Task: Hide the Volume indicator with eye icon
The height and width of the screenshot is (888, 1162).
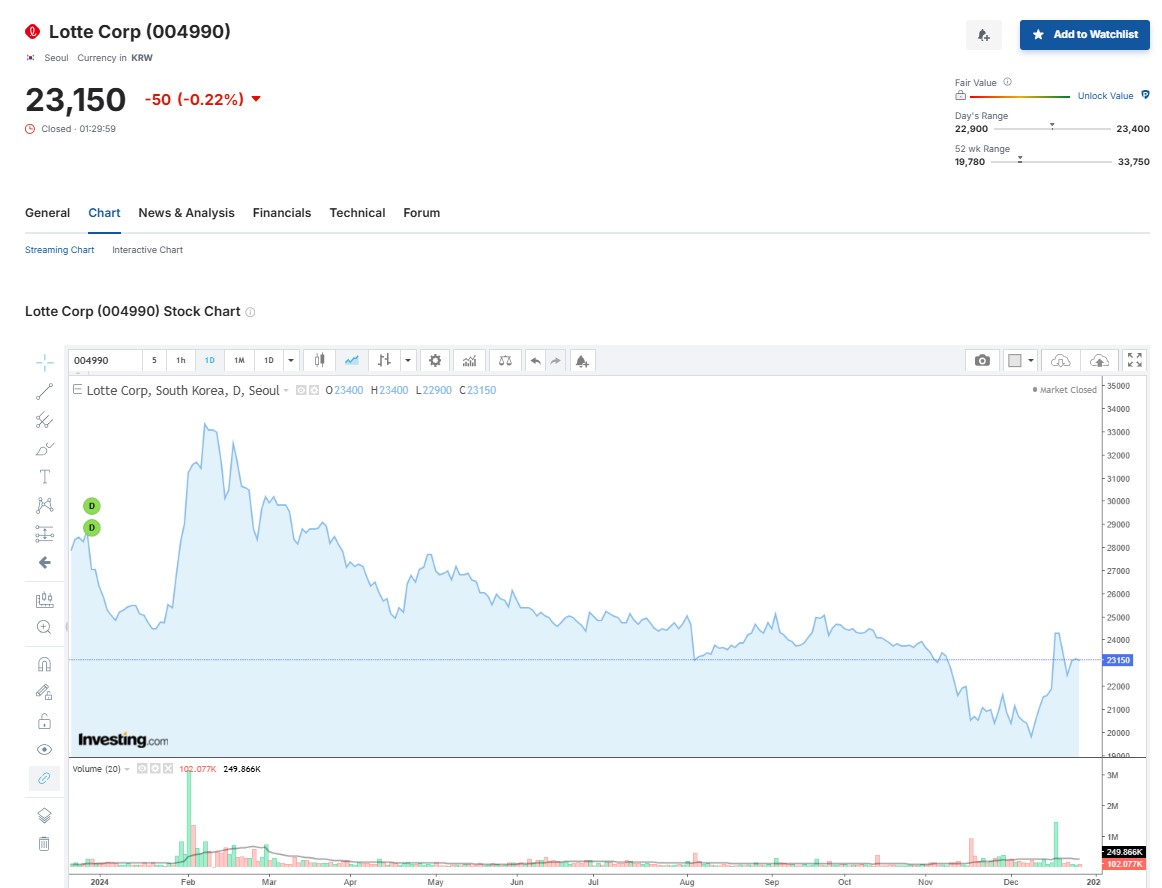Action: coord(142,769)
